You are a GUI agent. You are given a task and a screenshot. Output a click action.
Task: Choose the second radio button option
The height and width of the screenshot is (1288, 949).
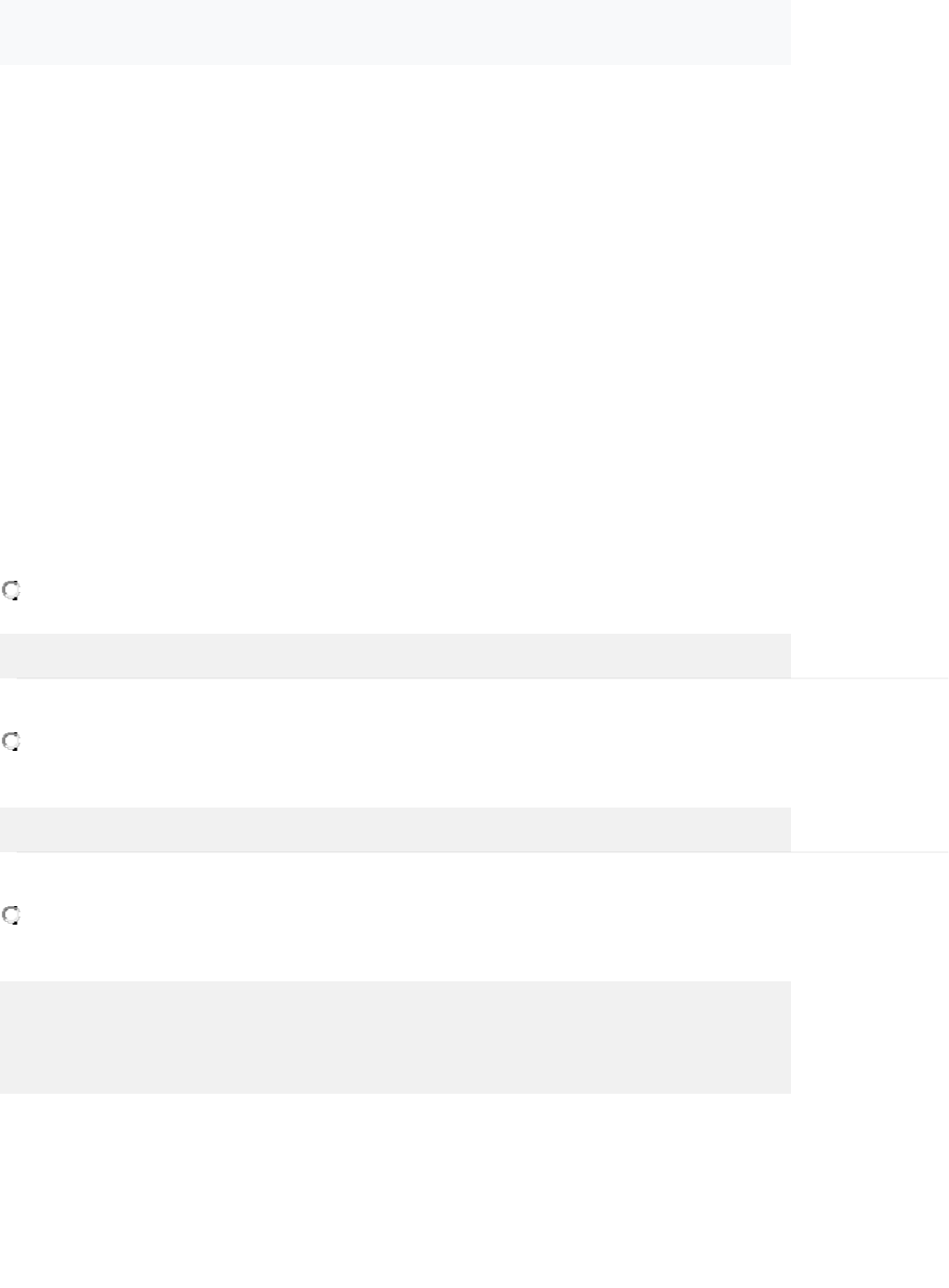(x=11, y=742)
